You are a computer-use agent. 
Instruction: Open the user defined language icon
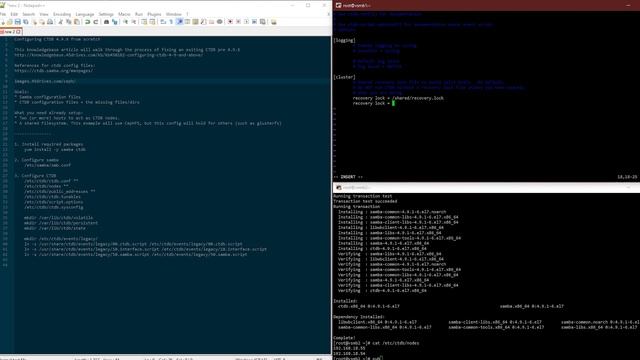[188, 22]
